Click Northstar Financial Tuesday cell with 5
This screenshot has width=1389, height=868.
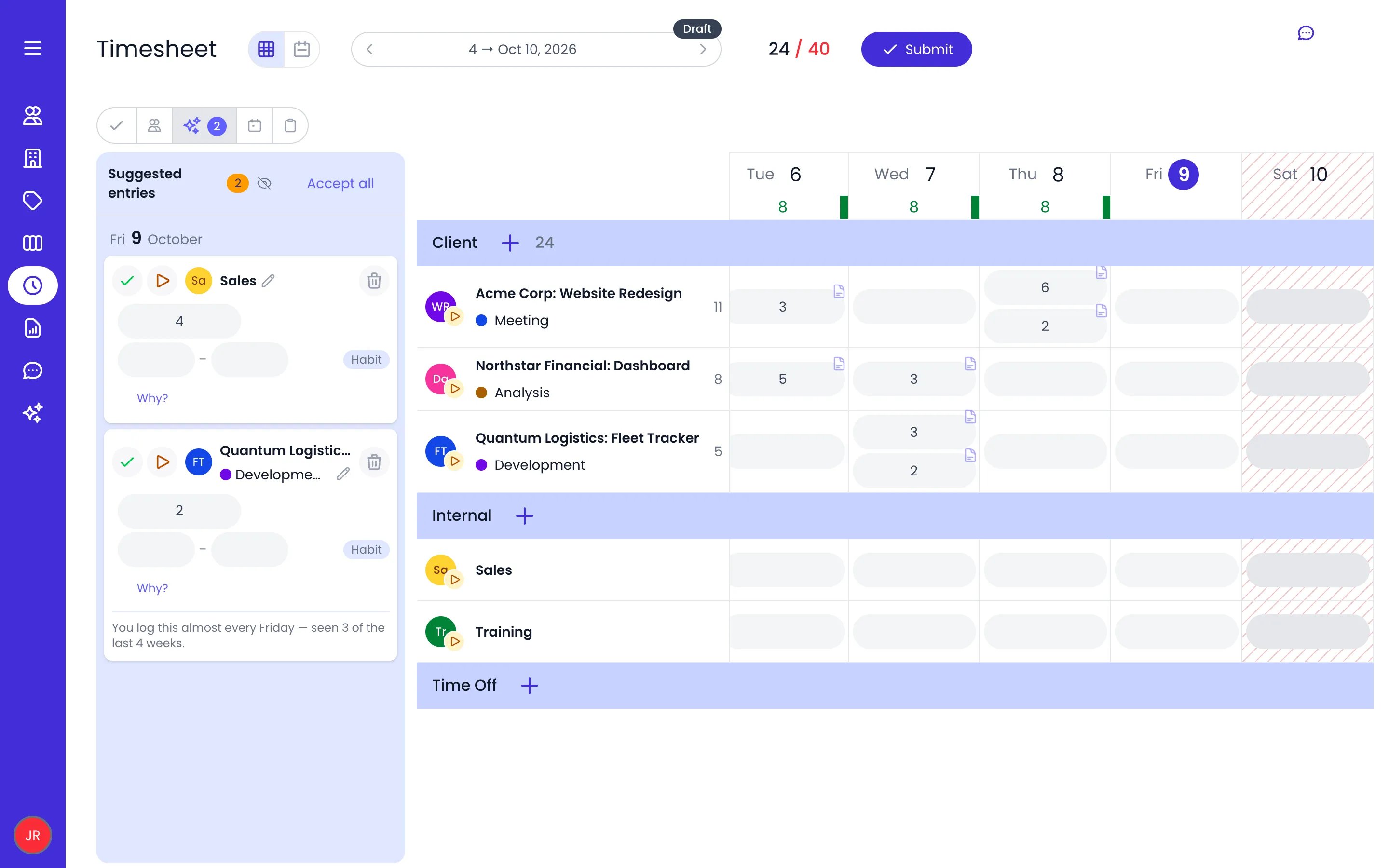point(787,379)
